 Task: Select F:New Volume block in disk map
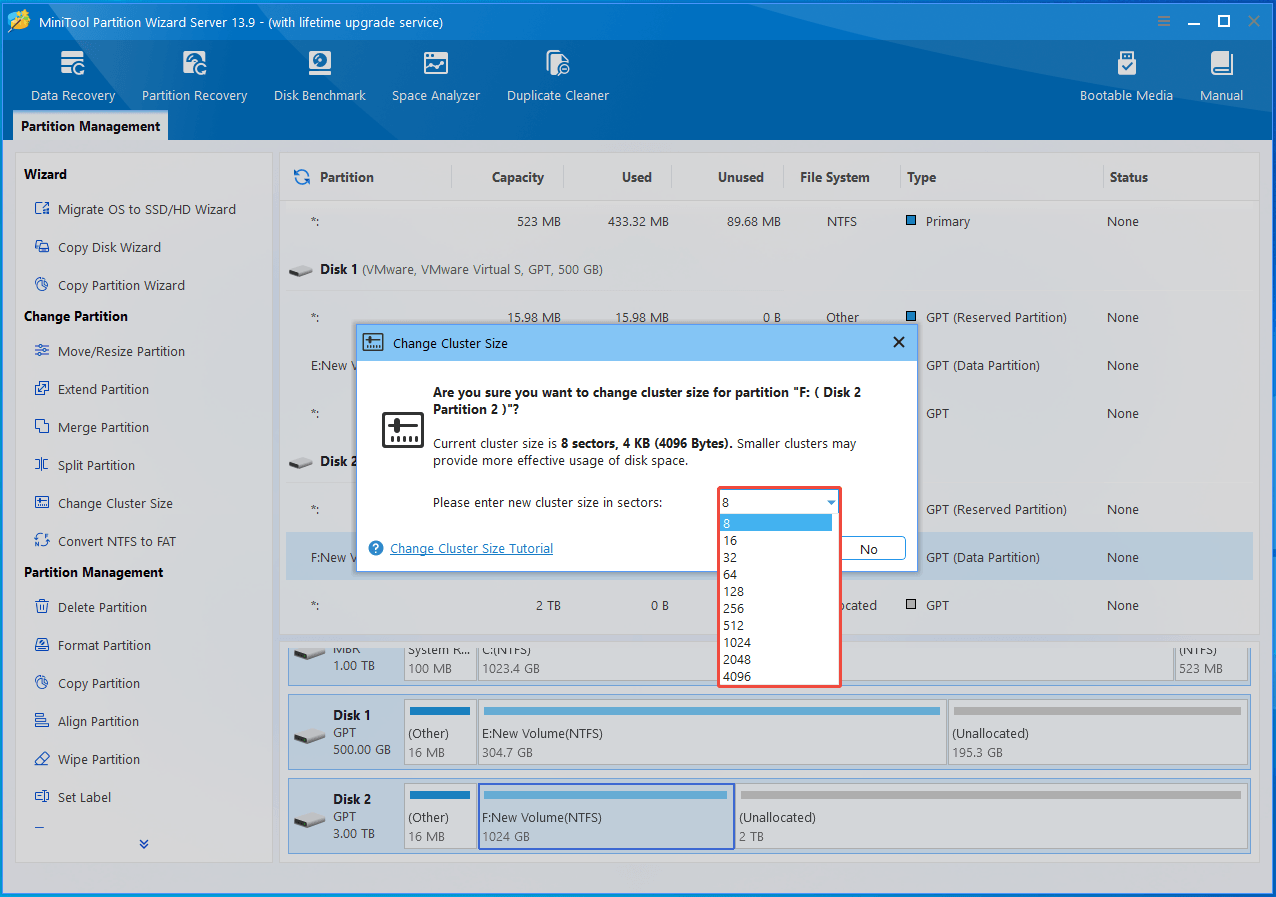coord(606,816)
